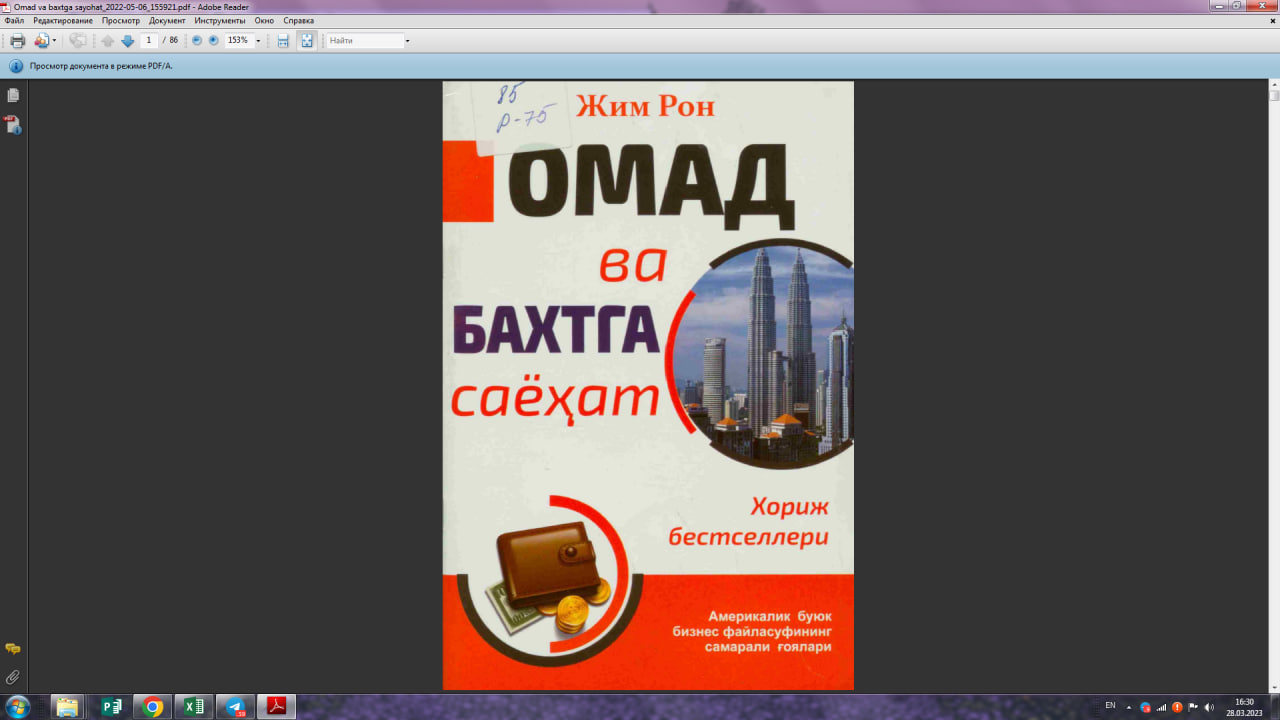Click the network signal bars tray icon
This screenshot has height=720, width=1280.
pos(1161,707)
